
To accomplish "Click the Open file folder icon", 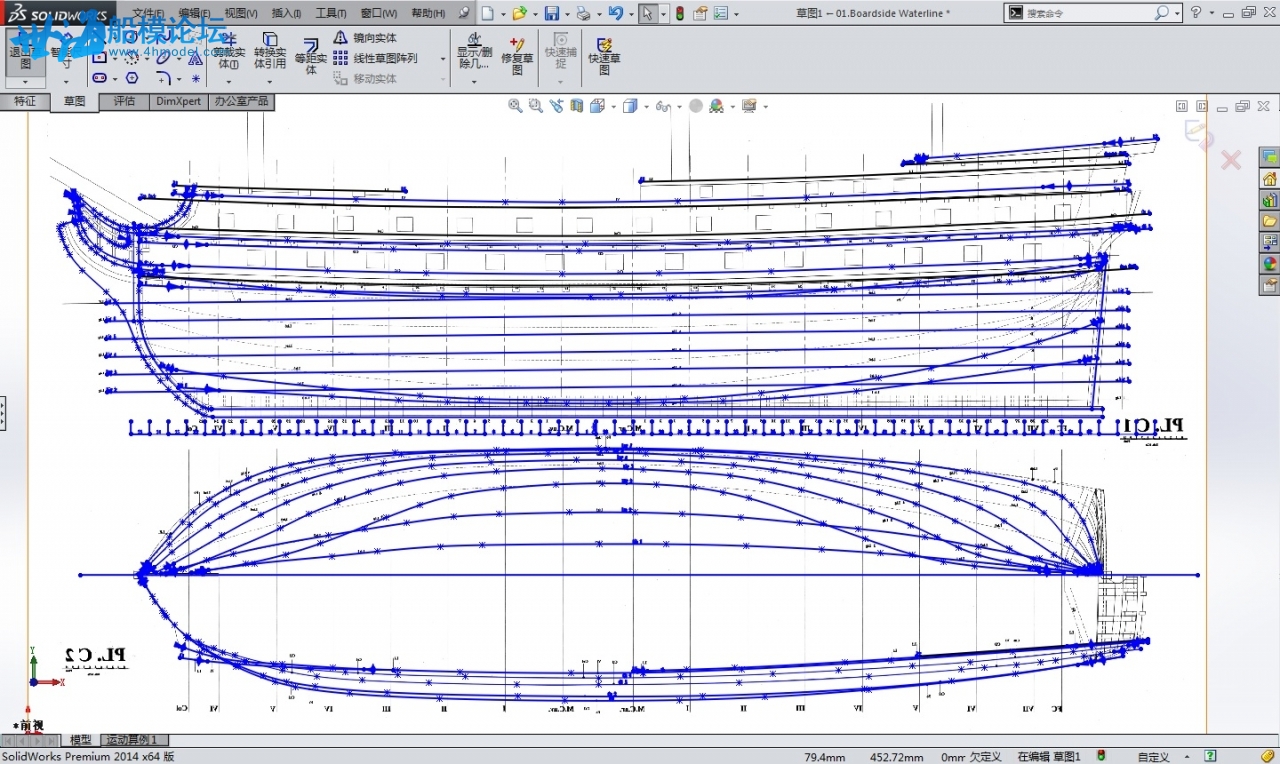I will pos(520,13).
